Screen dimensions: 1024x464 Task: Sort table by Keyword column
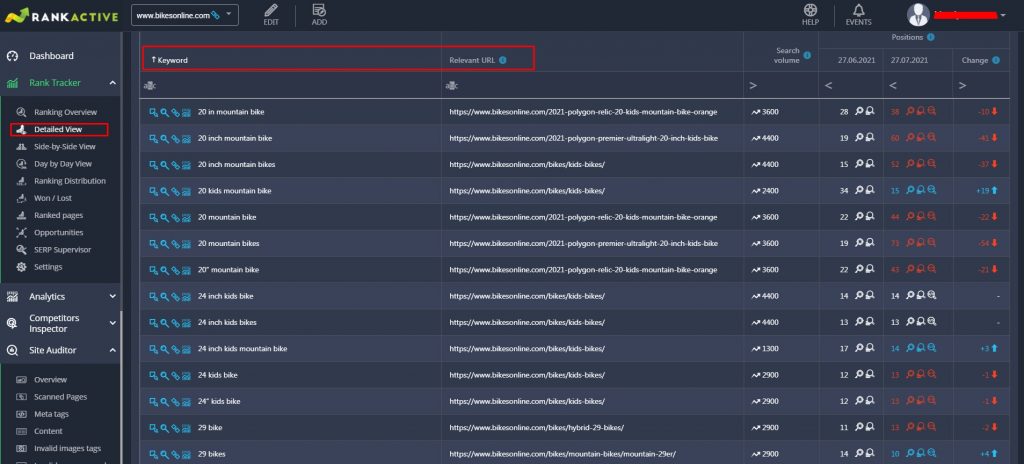172,60
